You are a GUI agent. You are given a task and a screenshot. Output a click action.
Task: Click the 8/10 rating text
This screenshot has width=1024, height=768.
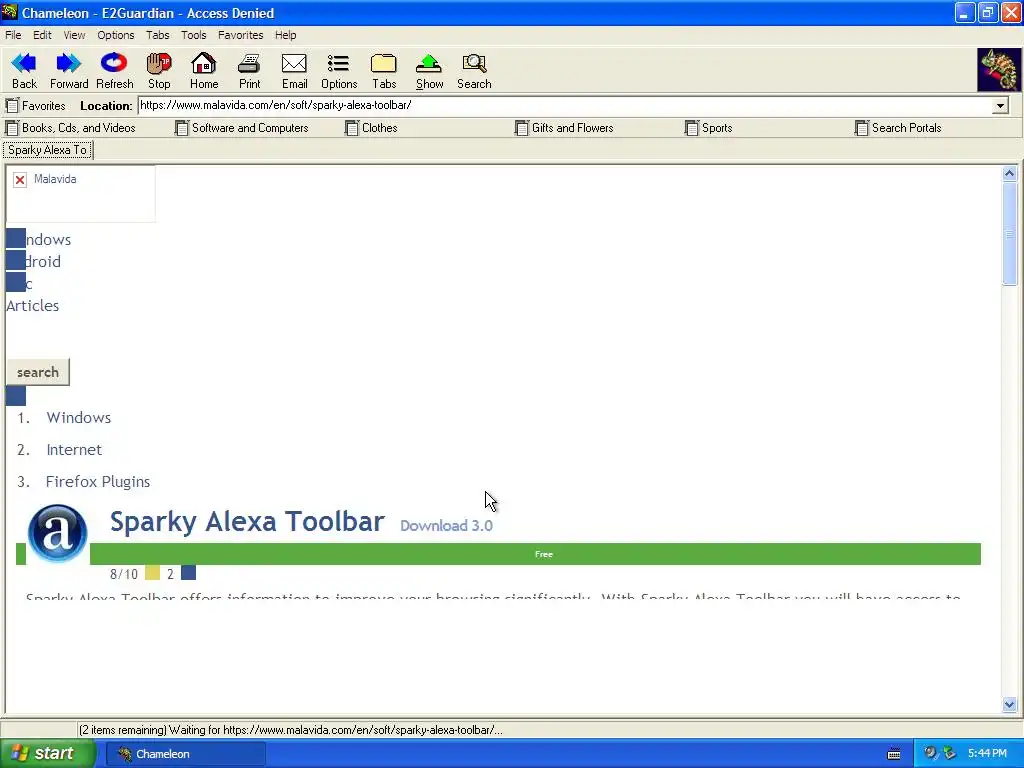(123, 574)
